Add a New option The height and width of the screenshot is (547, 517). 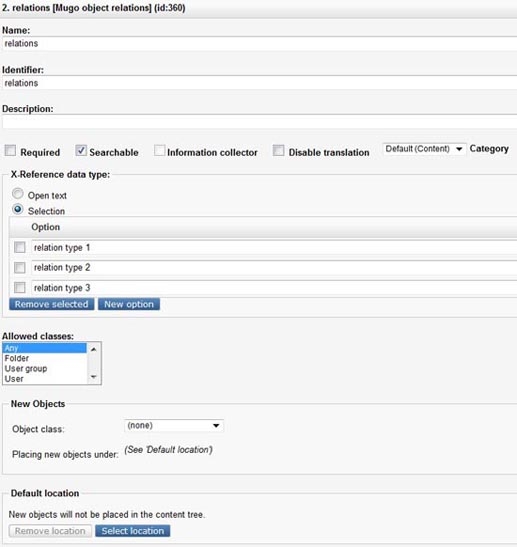point(129,304)
